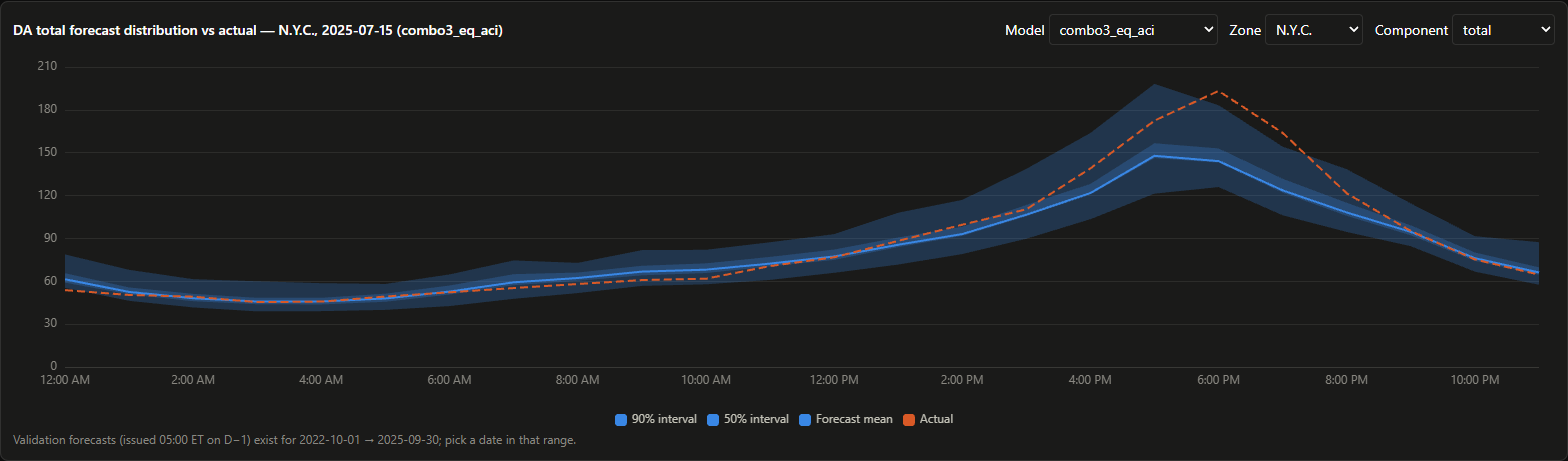Screen dimensions: 1568x461
Task: Click the 120 y-axis value
Action: [x=47, y=195]
